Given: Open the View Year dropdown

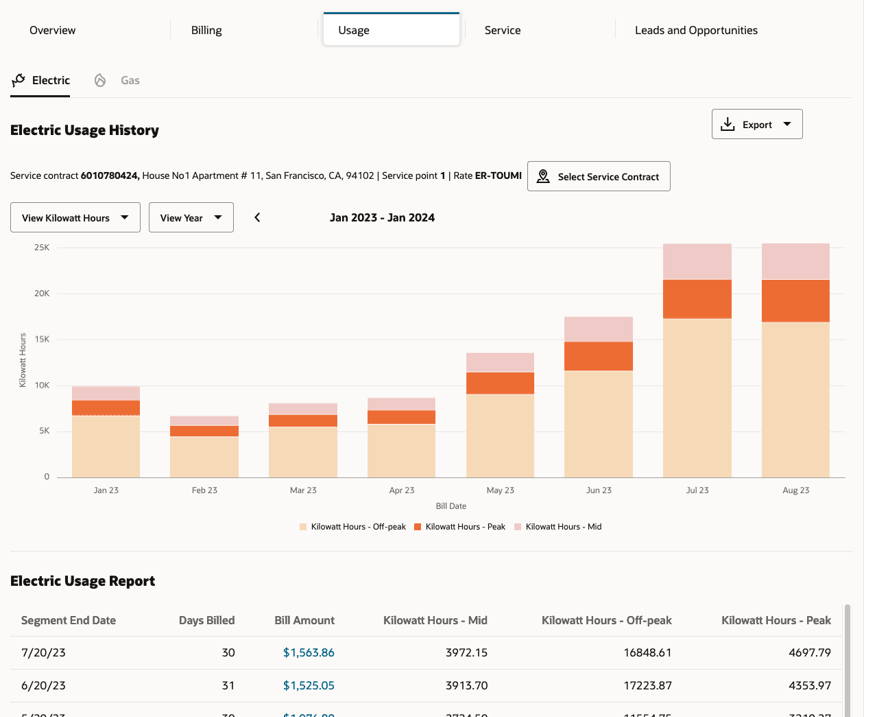Looking at the screenshot, I should click(191, 218).
